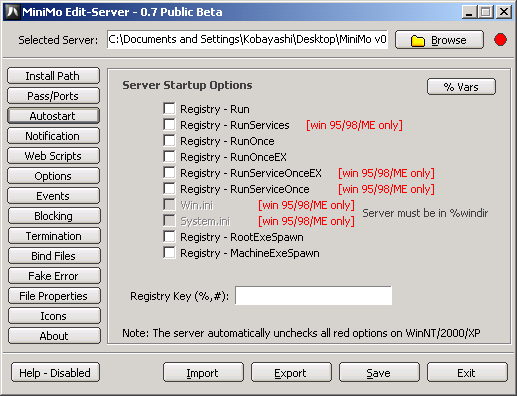Open the Bind Files section
Image resolution: width=517 pixels, height=396 pixels.
(x=54, y=256)
